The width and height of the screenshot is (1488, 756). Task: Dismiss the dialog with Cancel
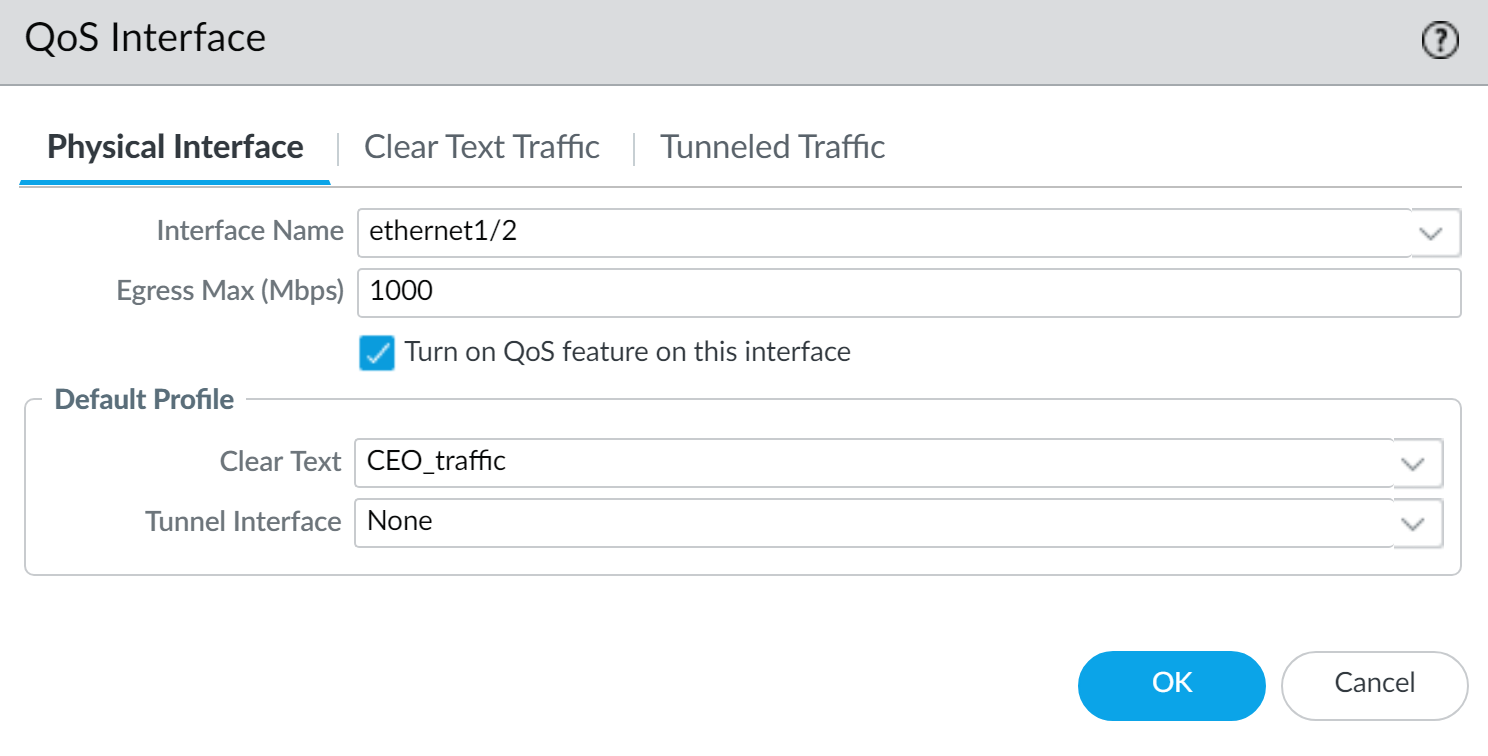[1375, 685]
